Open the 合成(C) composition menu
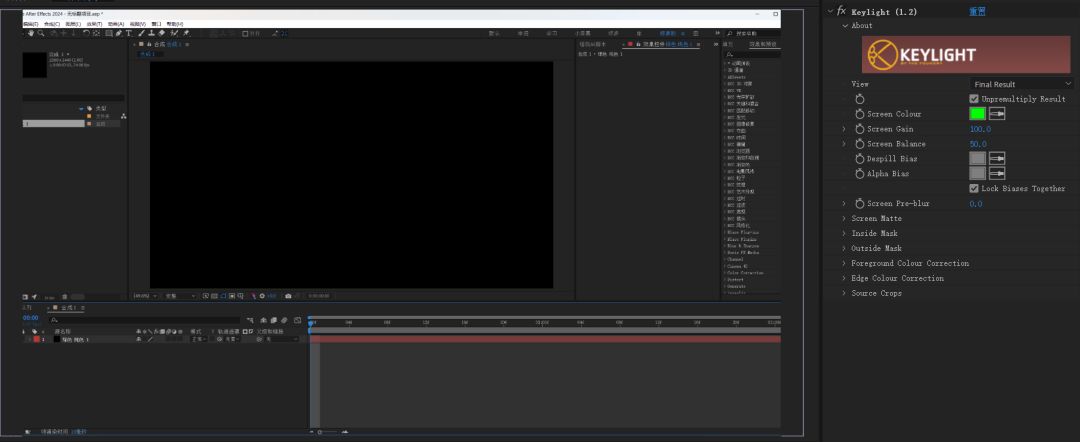The image size is (1080, 442). [x=51, y=23]
